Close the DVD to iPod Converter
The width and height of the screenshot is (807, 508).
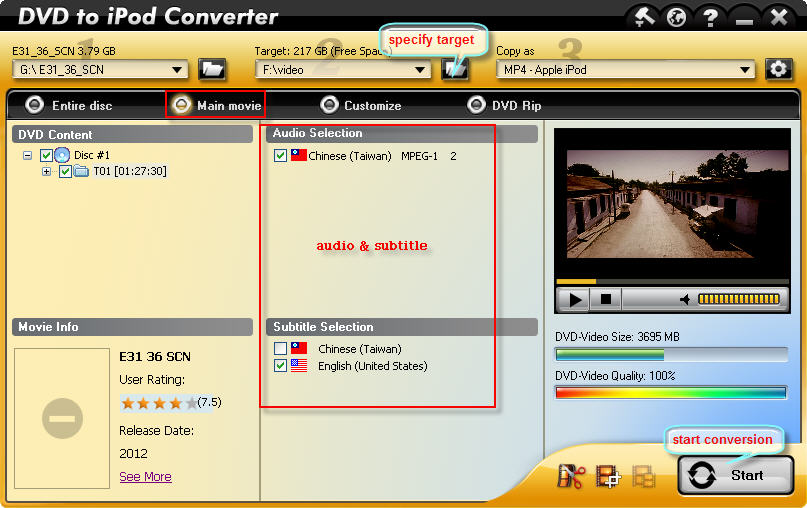pyautogui.click(x=779, y=17)
